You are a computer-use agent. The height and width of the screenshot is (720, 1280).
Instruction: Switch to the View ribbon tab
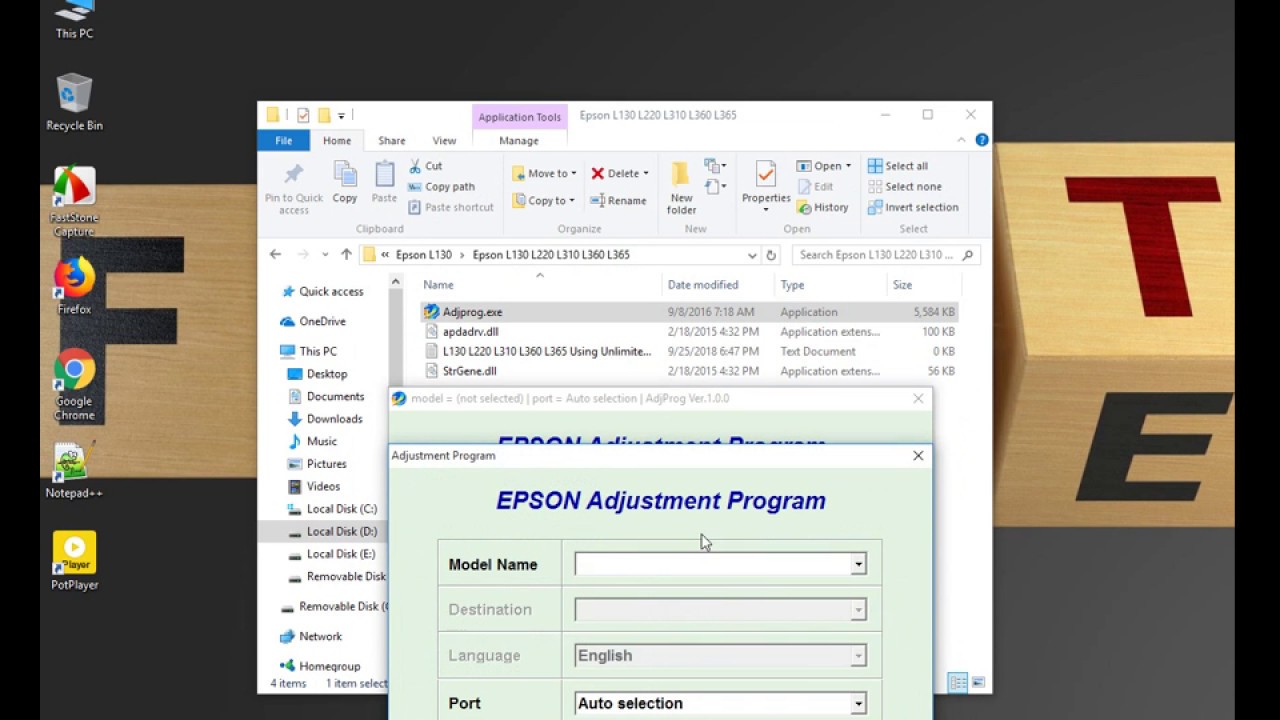[x=444, y=141]
